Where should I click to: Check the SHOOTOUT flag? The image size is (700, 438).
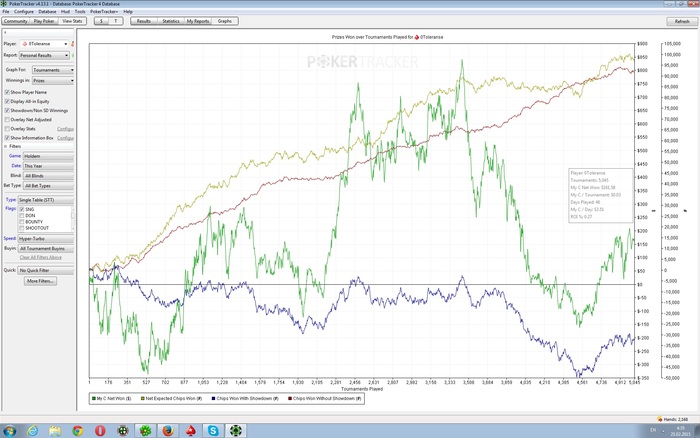click(21, 228)
